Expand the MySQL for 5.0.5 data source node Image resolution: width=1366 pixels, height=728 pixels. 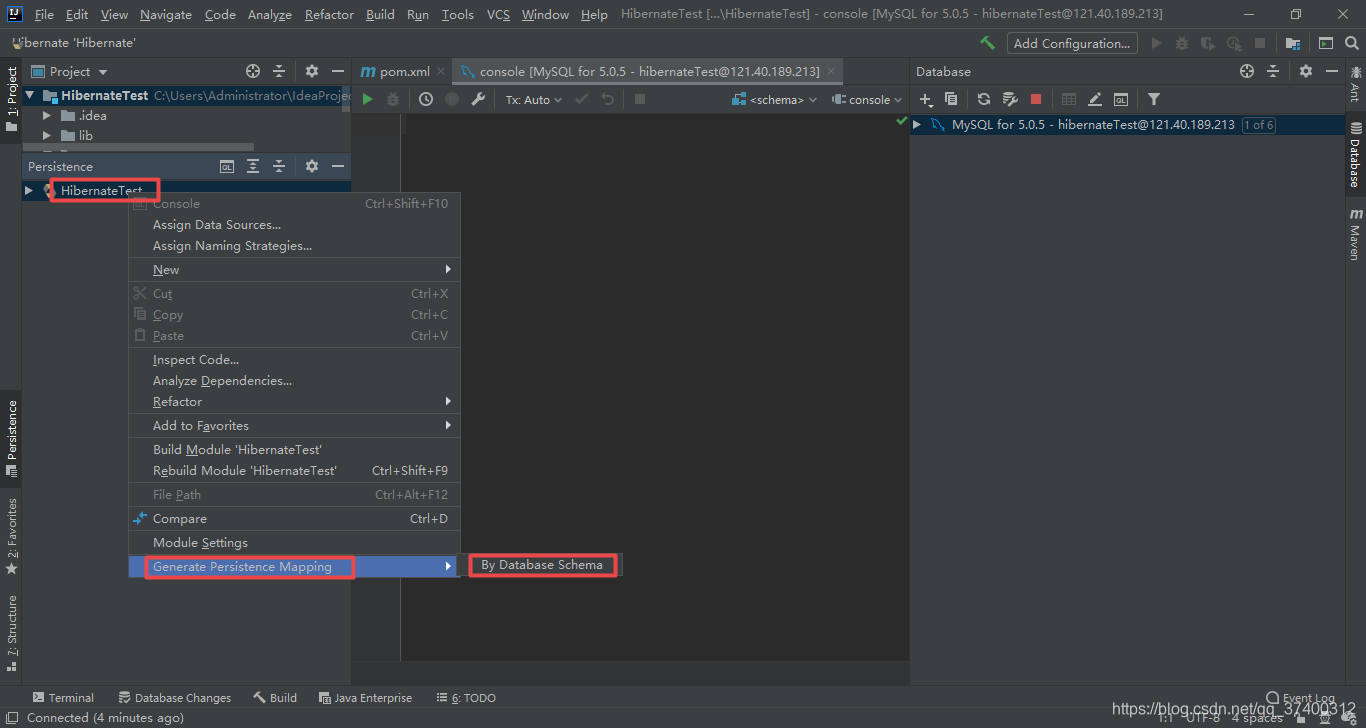pos(917,125)
